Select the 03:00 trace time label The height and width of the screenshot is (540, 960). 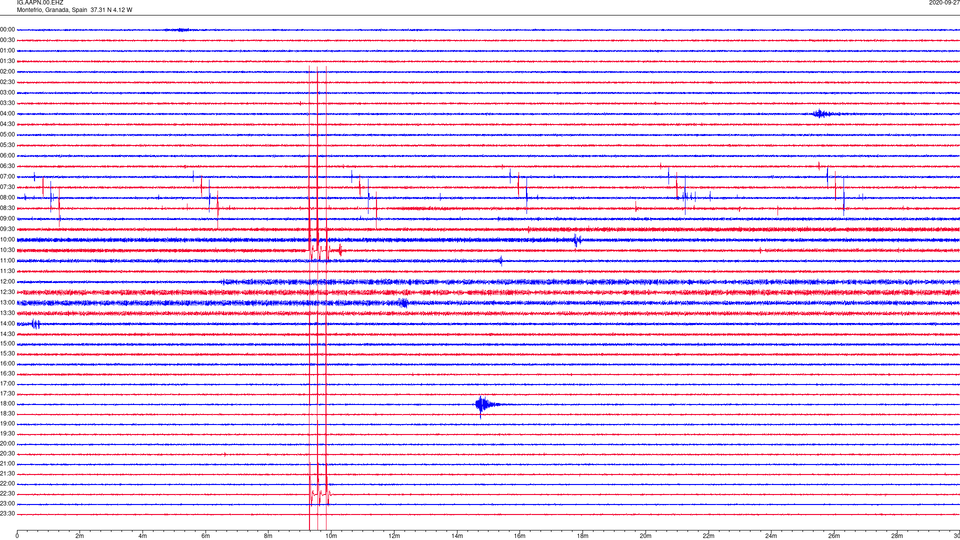(7, 92)
